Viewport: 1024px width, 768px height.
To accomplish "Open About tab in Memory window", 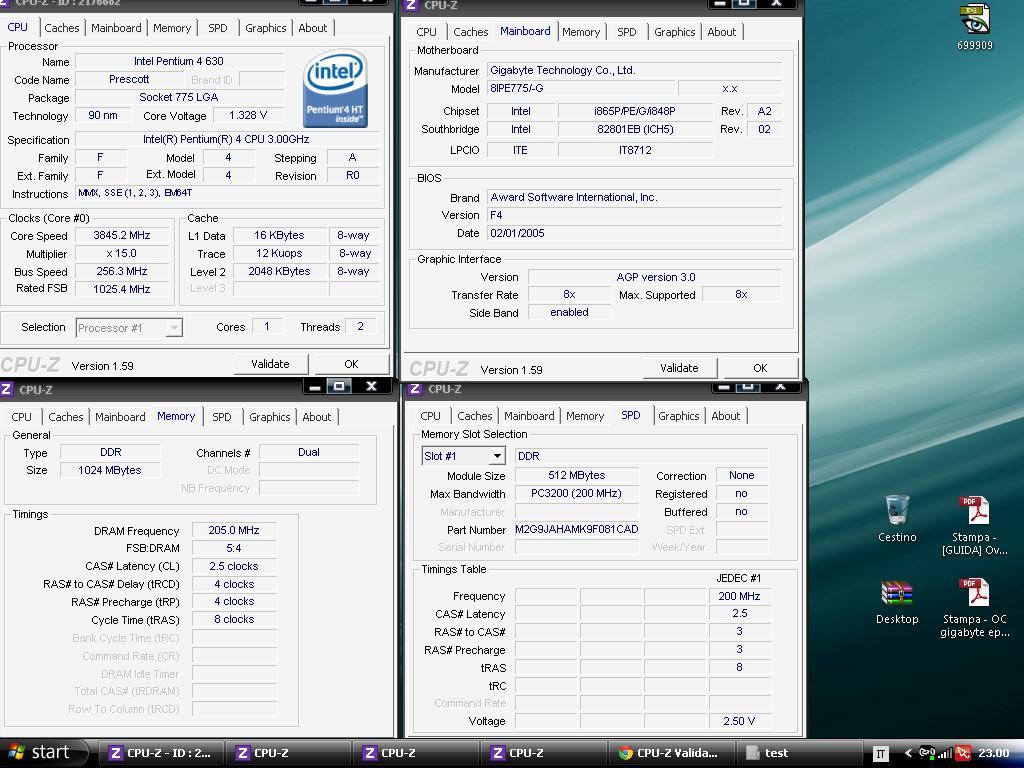I will [x=316, y=417].
